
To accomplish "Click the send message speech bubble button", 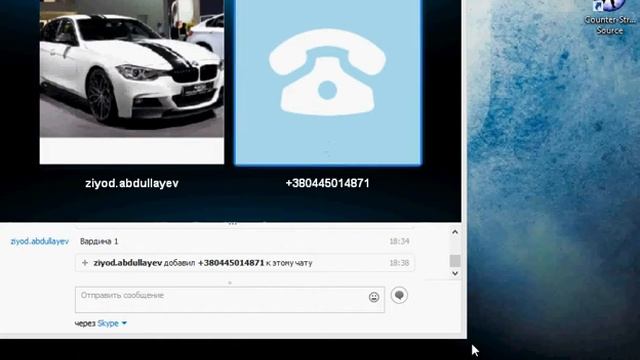I will [399, 295].
